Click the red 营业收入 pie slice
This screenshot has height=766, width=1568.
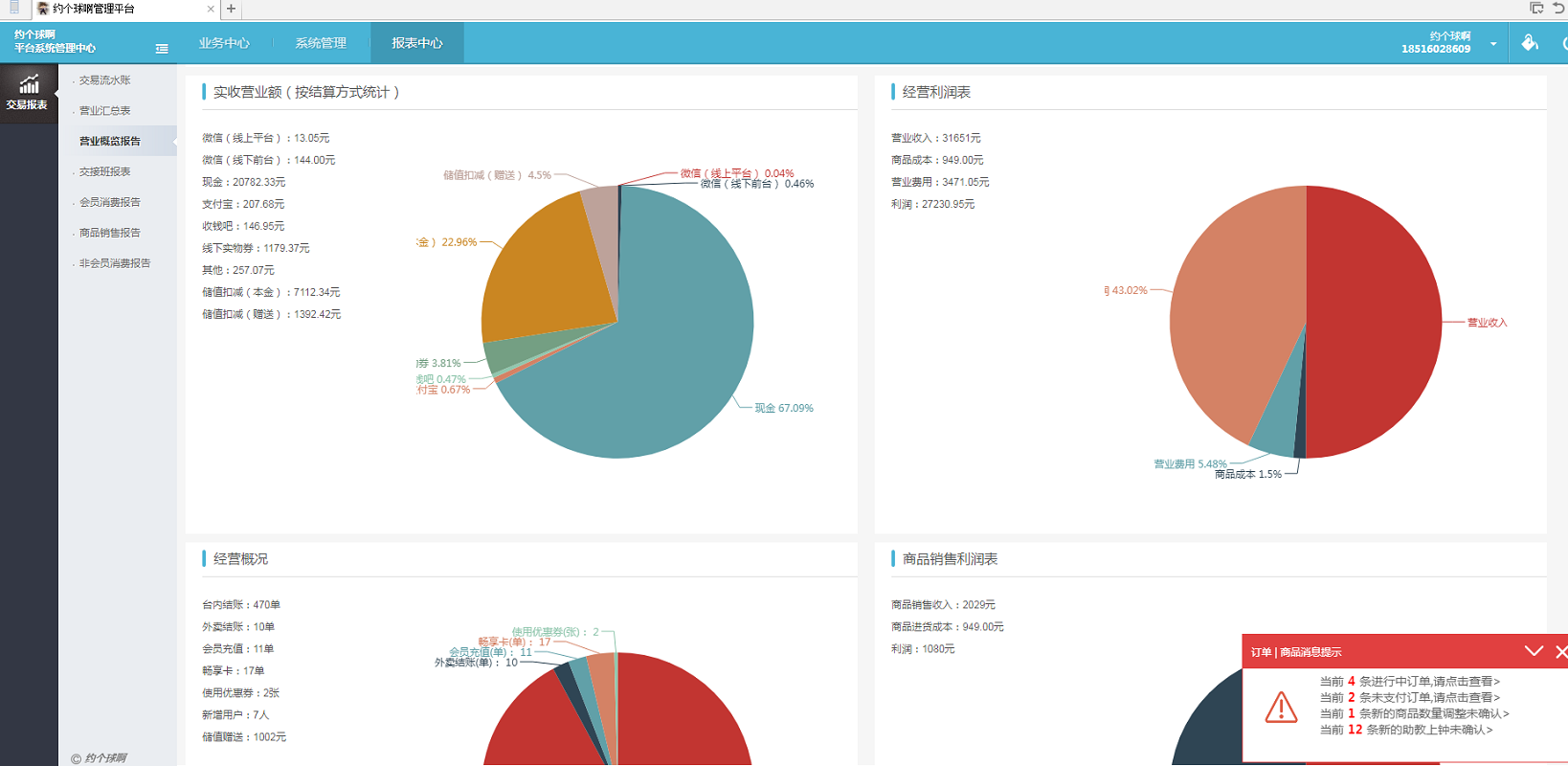tap(1374, 321)
